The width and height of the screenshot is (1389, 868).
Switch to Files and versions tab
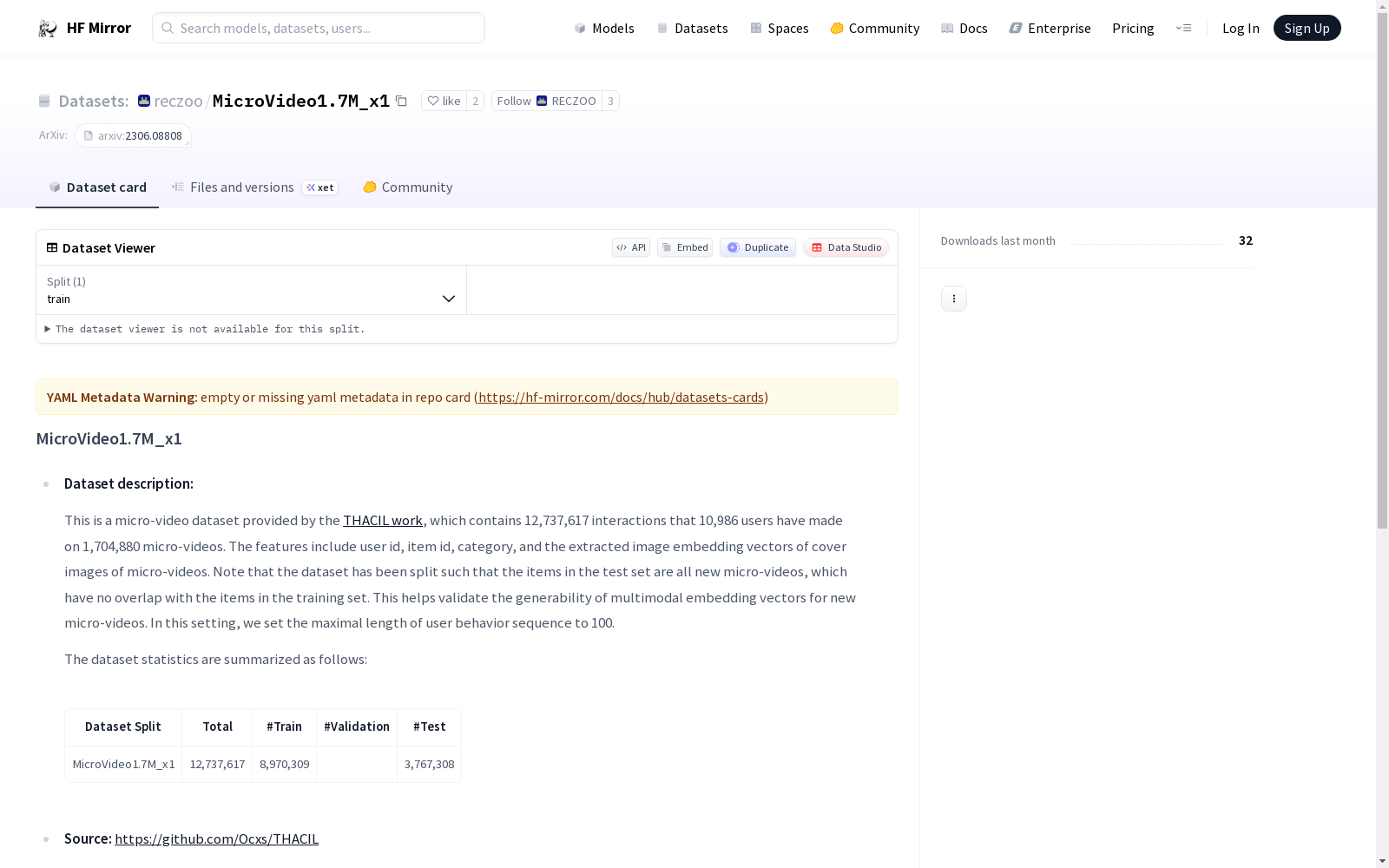point(254,187)
